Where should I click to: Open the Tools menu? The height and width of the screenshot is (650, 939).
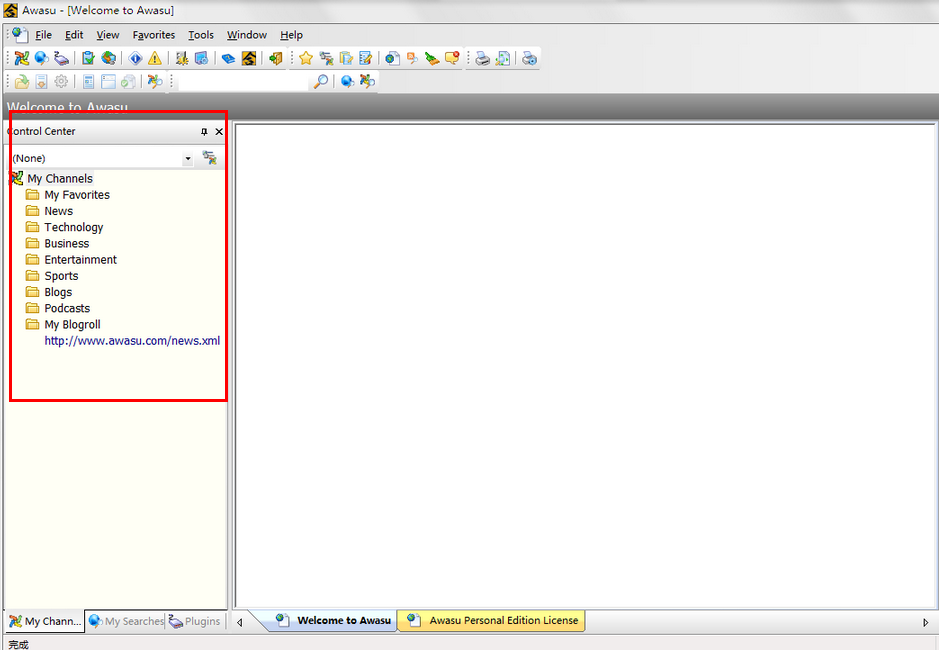click(x=201, y=35)
